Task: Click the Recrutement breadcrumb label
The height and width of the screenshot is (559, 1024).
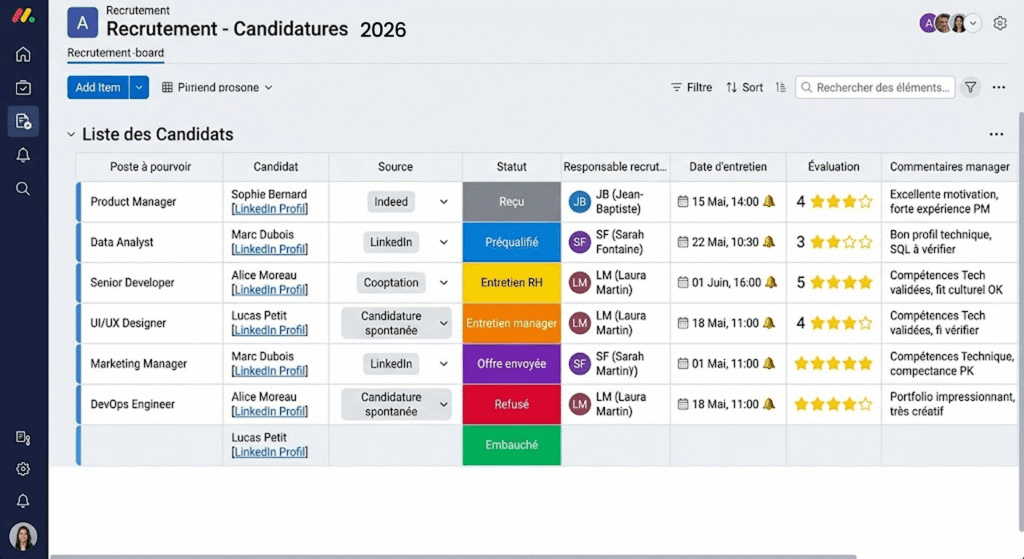Action: pos(138,10)
